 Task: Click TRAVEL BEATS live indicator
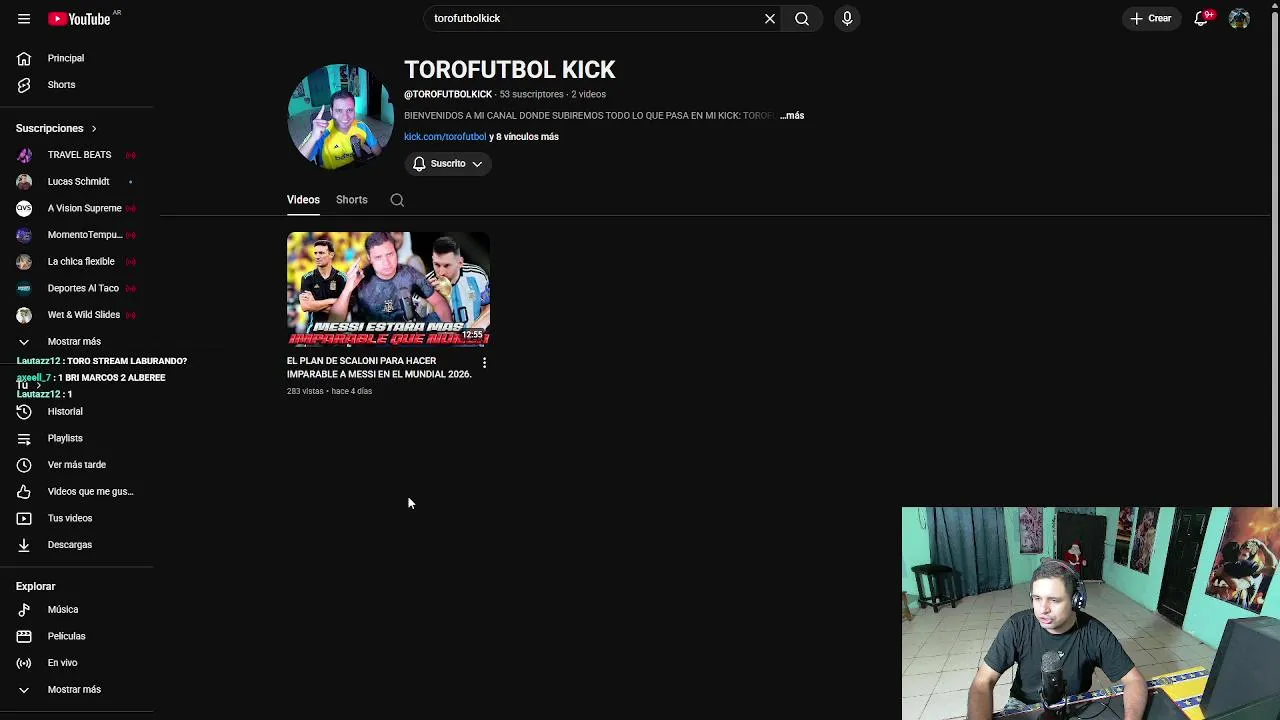[130, 155]
